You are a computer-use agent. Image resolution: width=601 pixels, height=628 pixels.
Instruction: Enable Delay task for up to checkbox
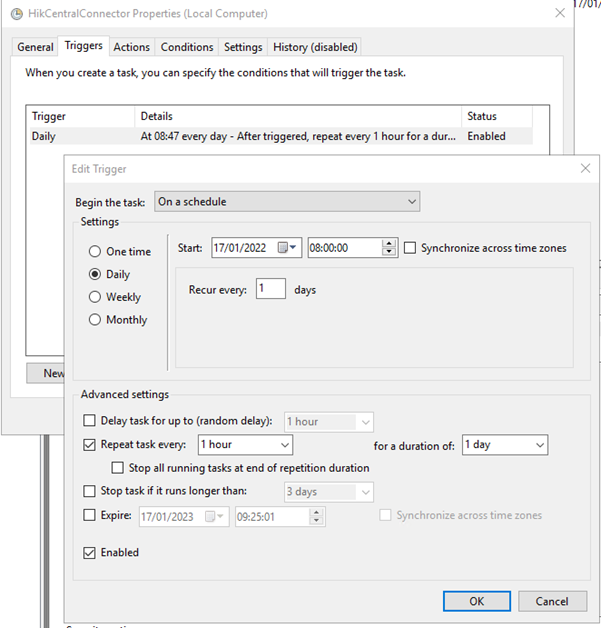(90, 421)
